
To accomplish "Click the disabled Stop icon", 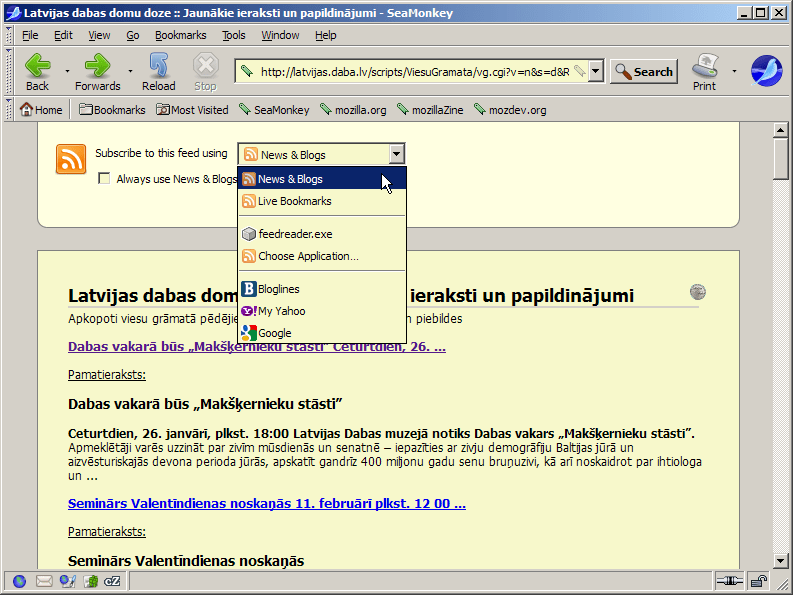I will [x=205, y=72].
